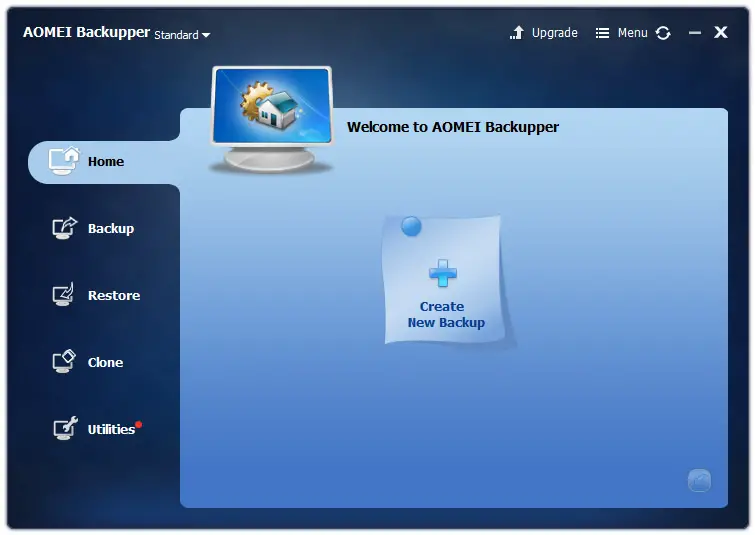Click the AOMEI Backupper title text
The image size is (755, 535).
coord(86,32)
